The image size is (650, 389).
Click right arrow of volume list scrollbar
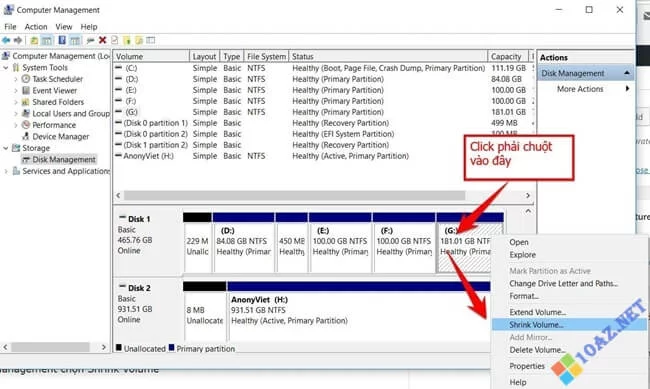[528, 195]
